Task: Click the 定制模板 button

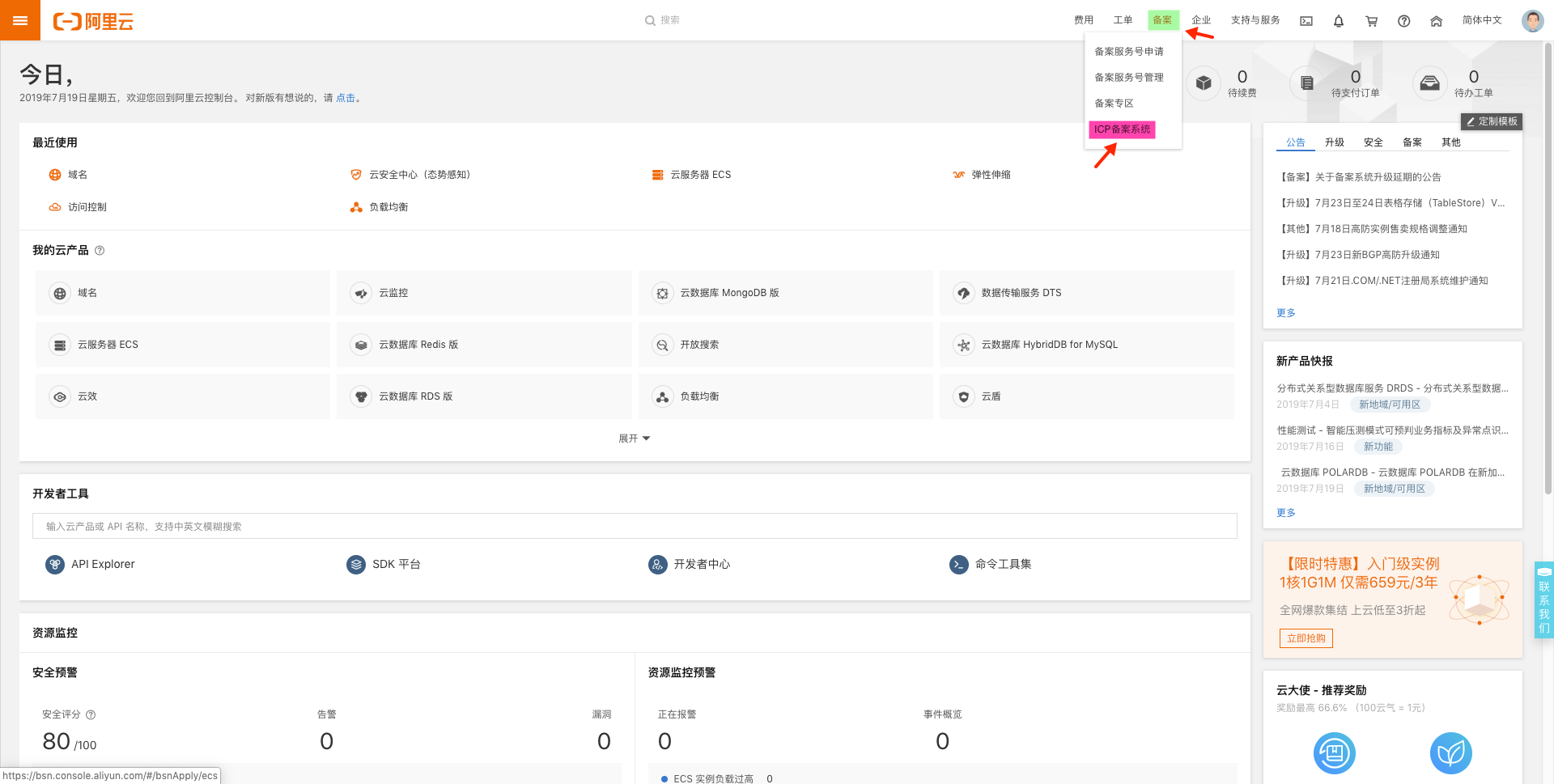Action: (1492, 121)
